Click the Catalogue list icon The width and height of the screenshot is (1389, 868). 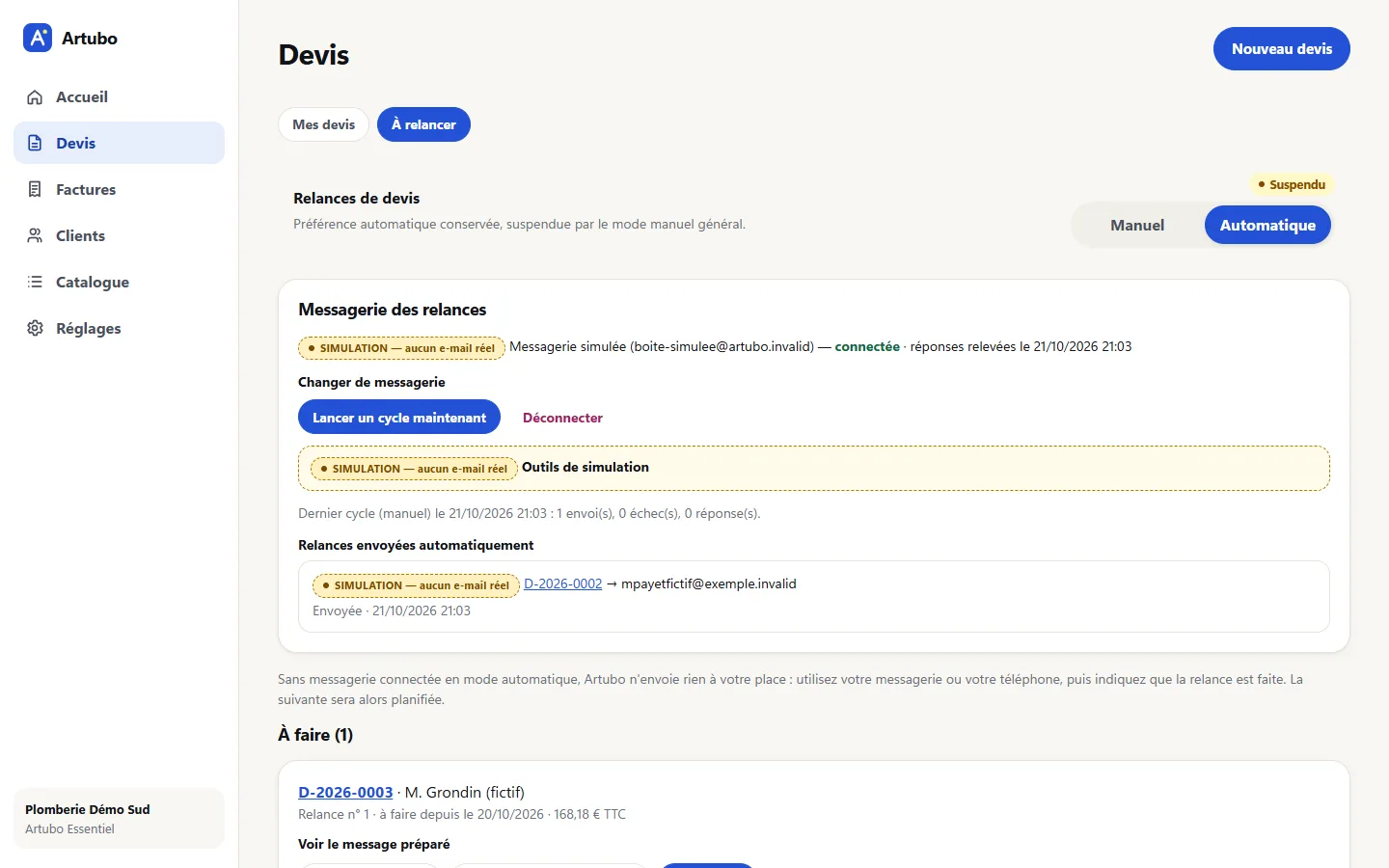35,282
